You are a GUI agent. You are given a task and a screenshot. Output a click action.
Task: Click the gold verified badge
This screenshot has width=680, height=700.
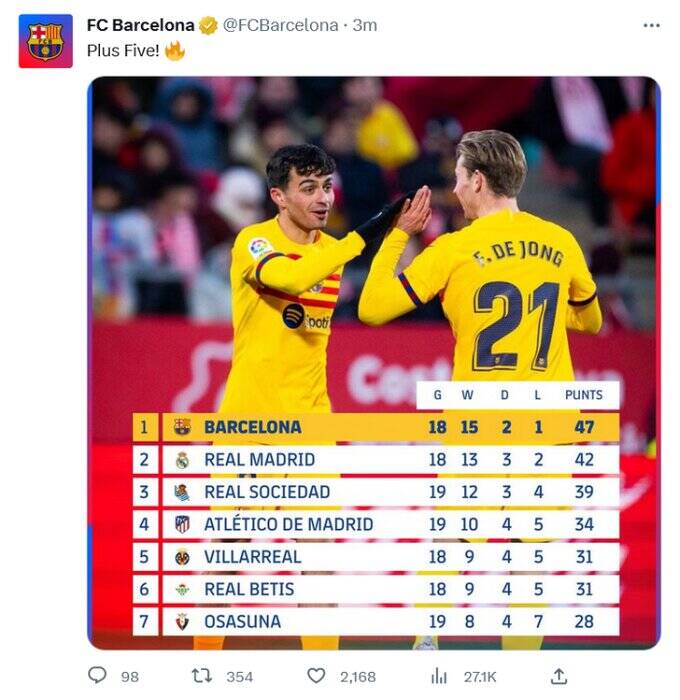(208, 25)
